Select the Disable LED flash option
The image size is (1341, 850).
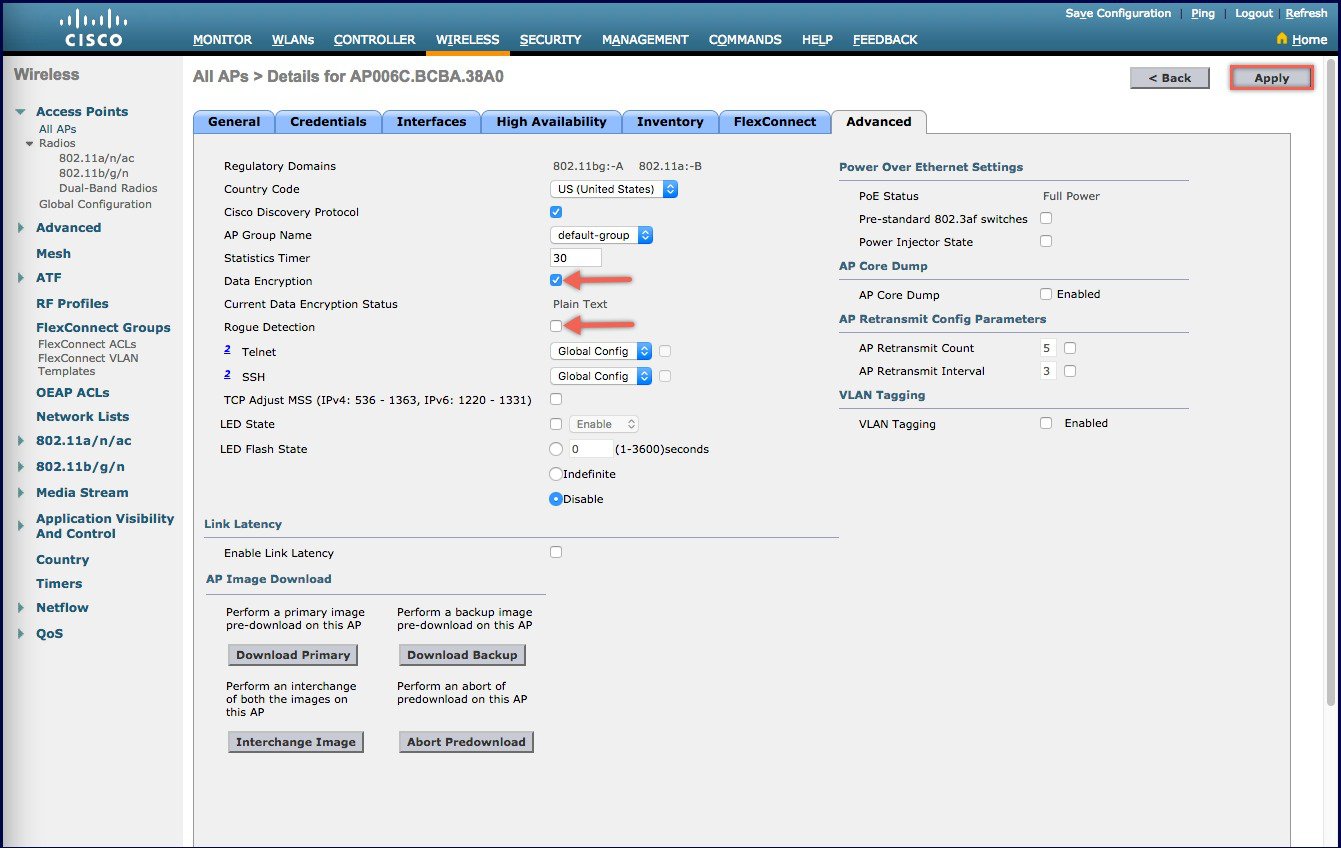click(556, 499)
